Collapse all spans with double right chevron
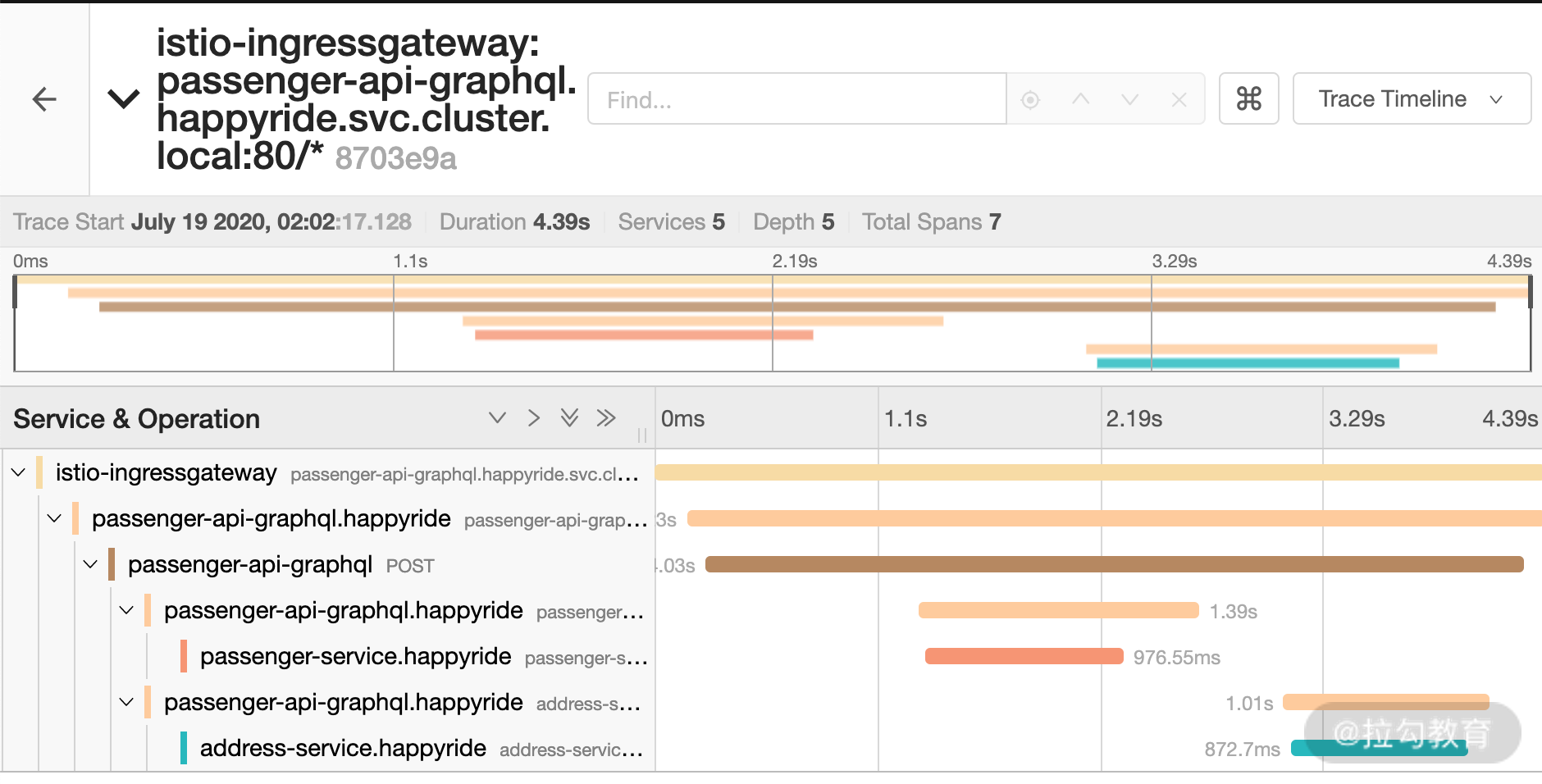Screen dimensions: 1542x784 click(x=606, y=418)
